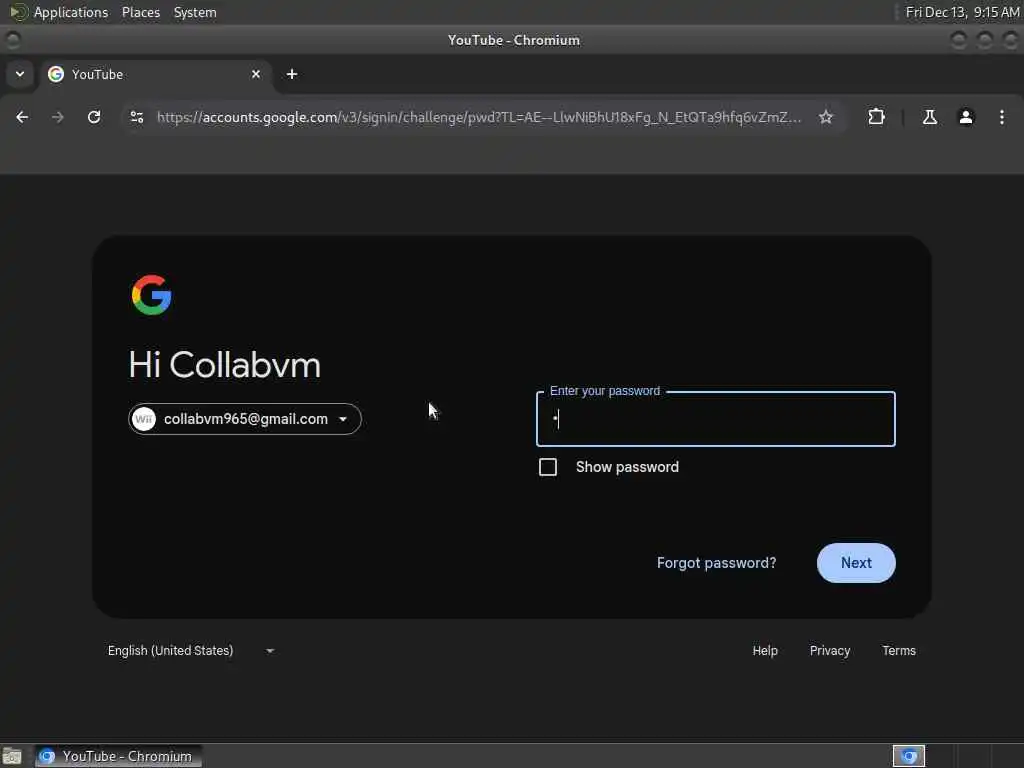Bookmark this page with the star icon
Viewport: 1024px width, 768px height.
pyautogui.click(x=826, y=117)
